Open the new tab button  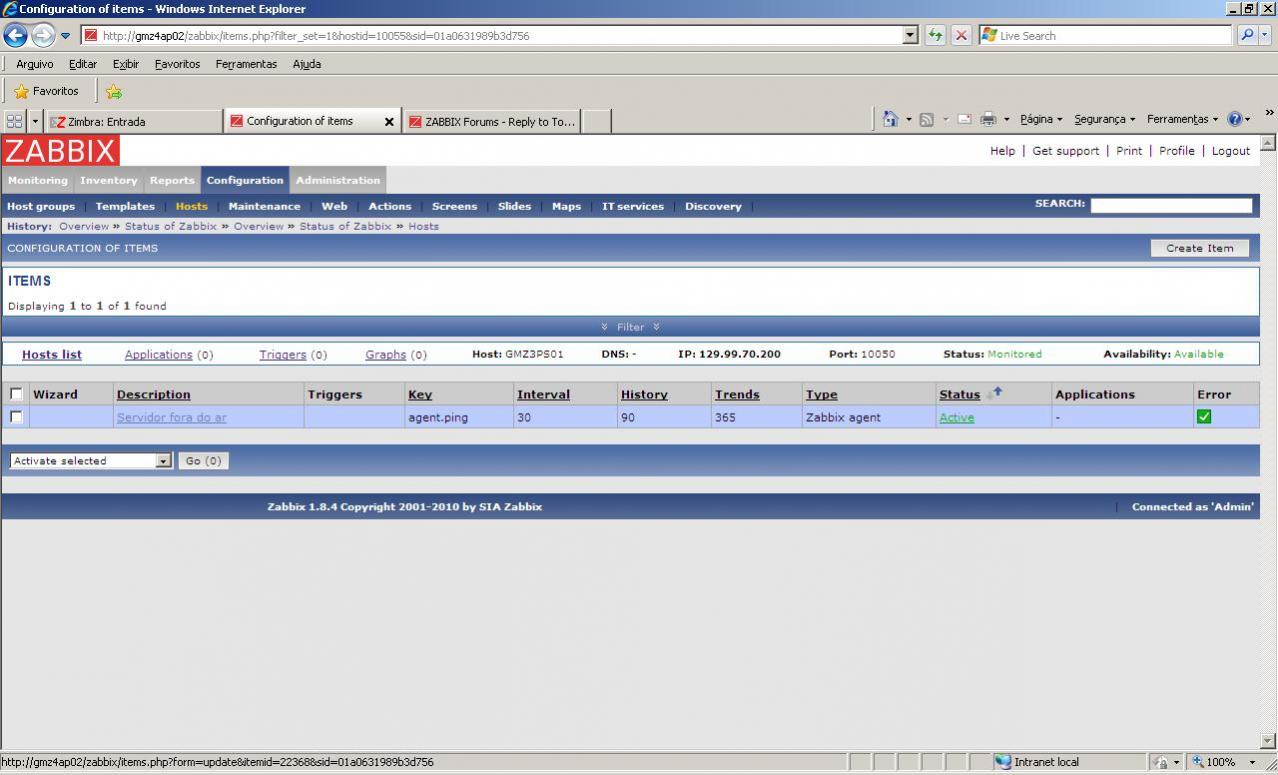(596, 122)
